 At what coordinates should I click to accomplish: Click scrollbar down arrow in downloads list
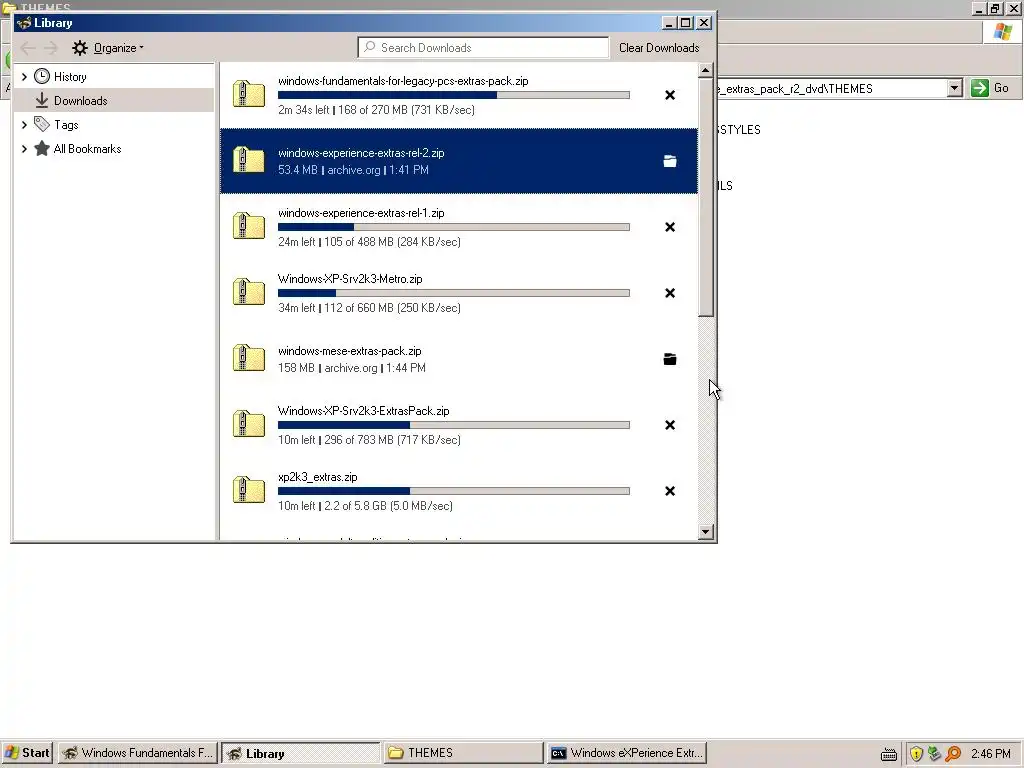point(705,532)
